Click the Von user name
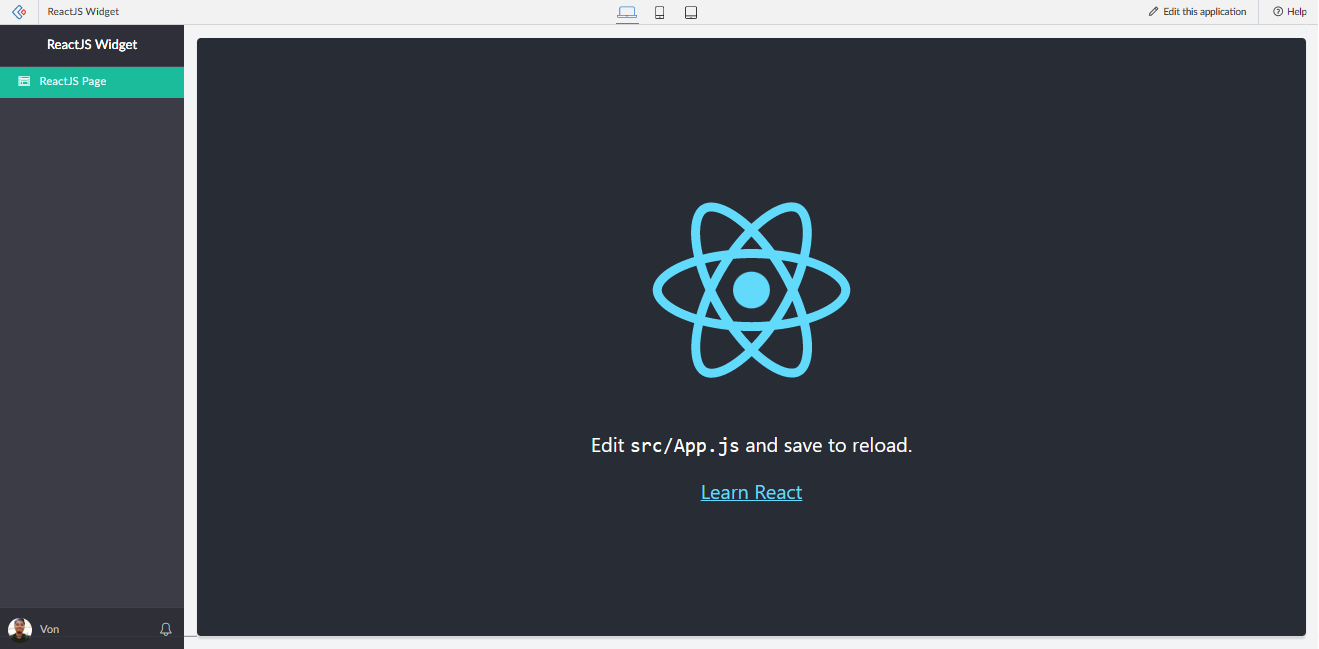Screen dimensions: 1319x649 (x=49, y=629)
